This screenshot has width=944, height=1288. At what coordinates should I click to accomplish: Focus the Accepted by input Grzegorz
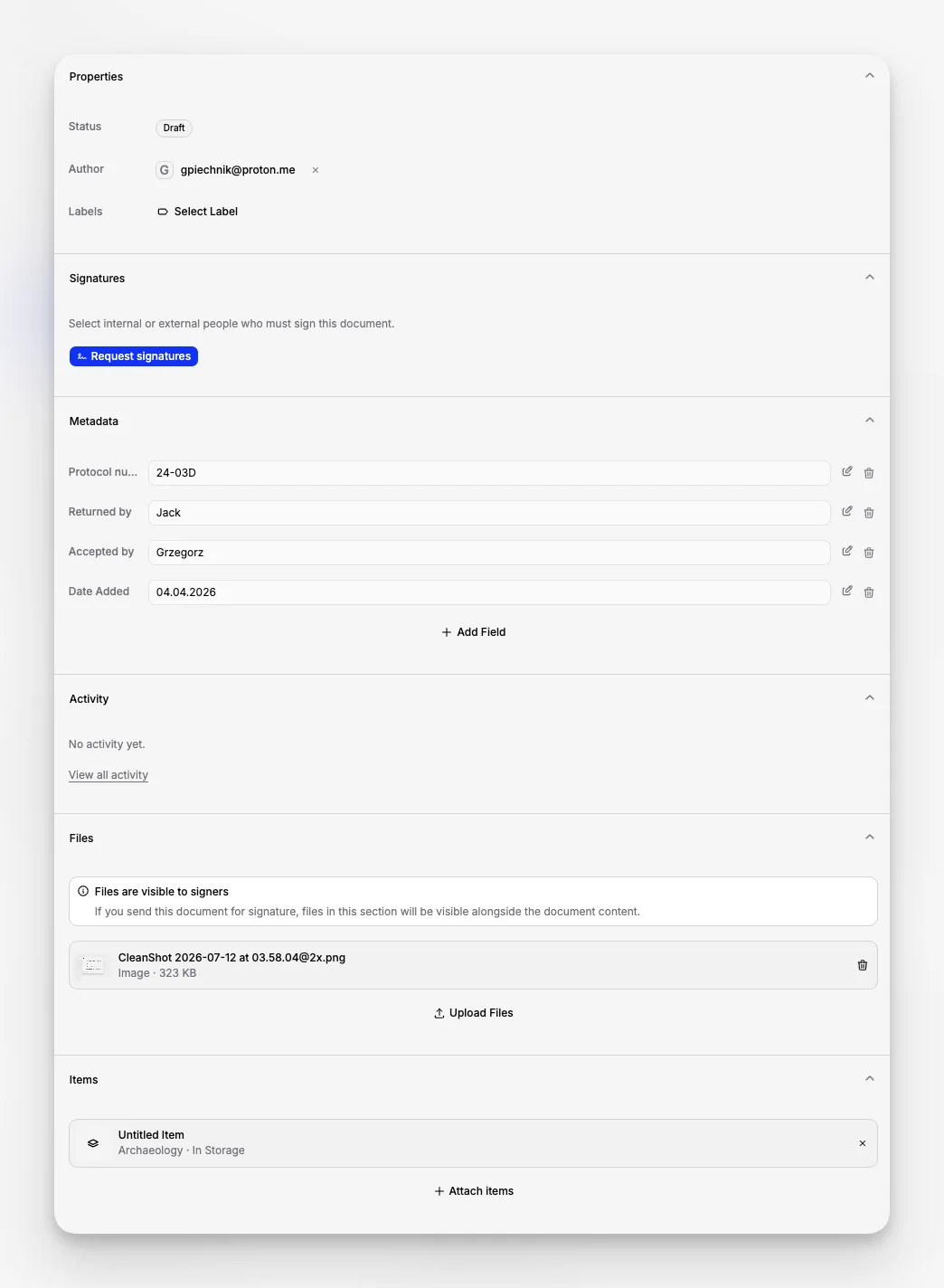(489, 553)
